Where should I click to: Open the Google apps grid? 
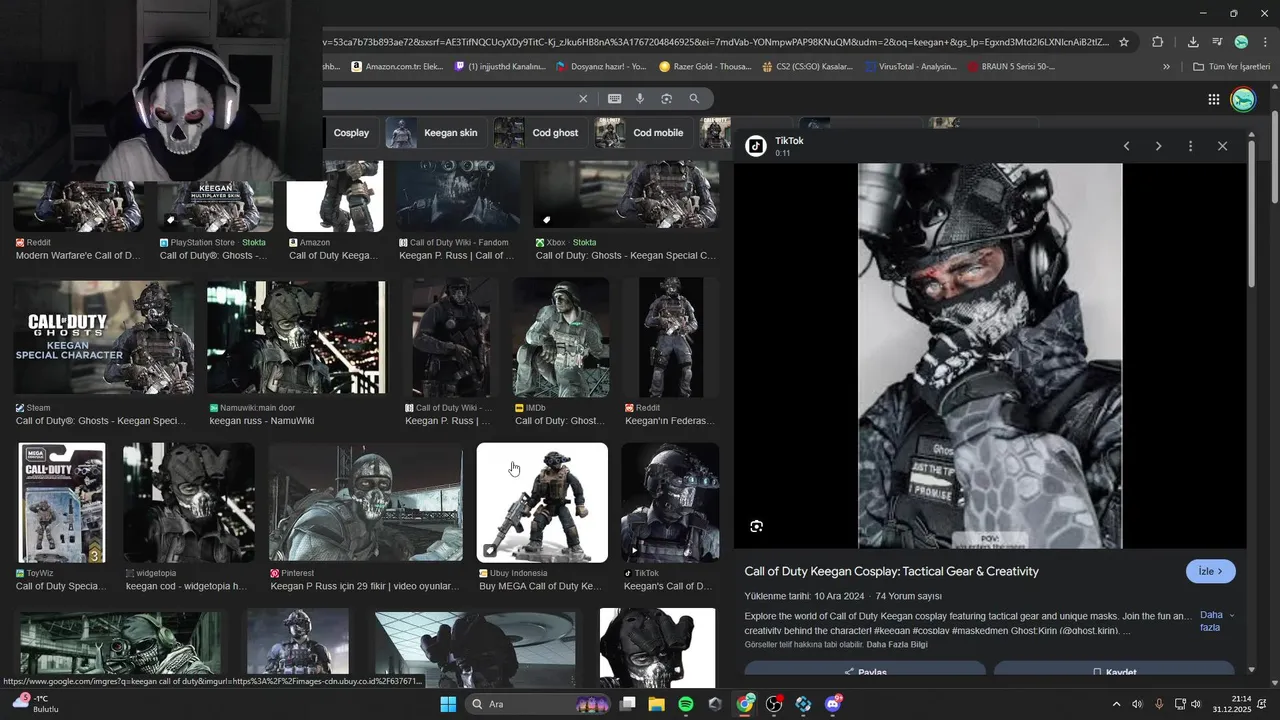coord(1213,99)
